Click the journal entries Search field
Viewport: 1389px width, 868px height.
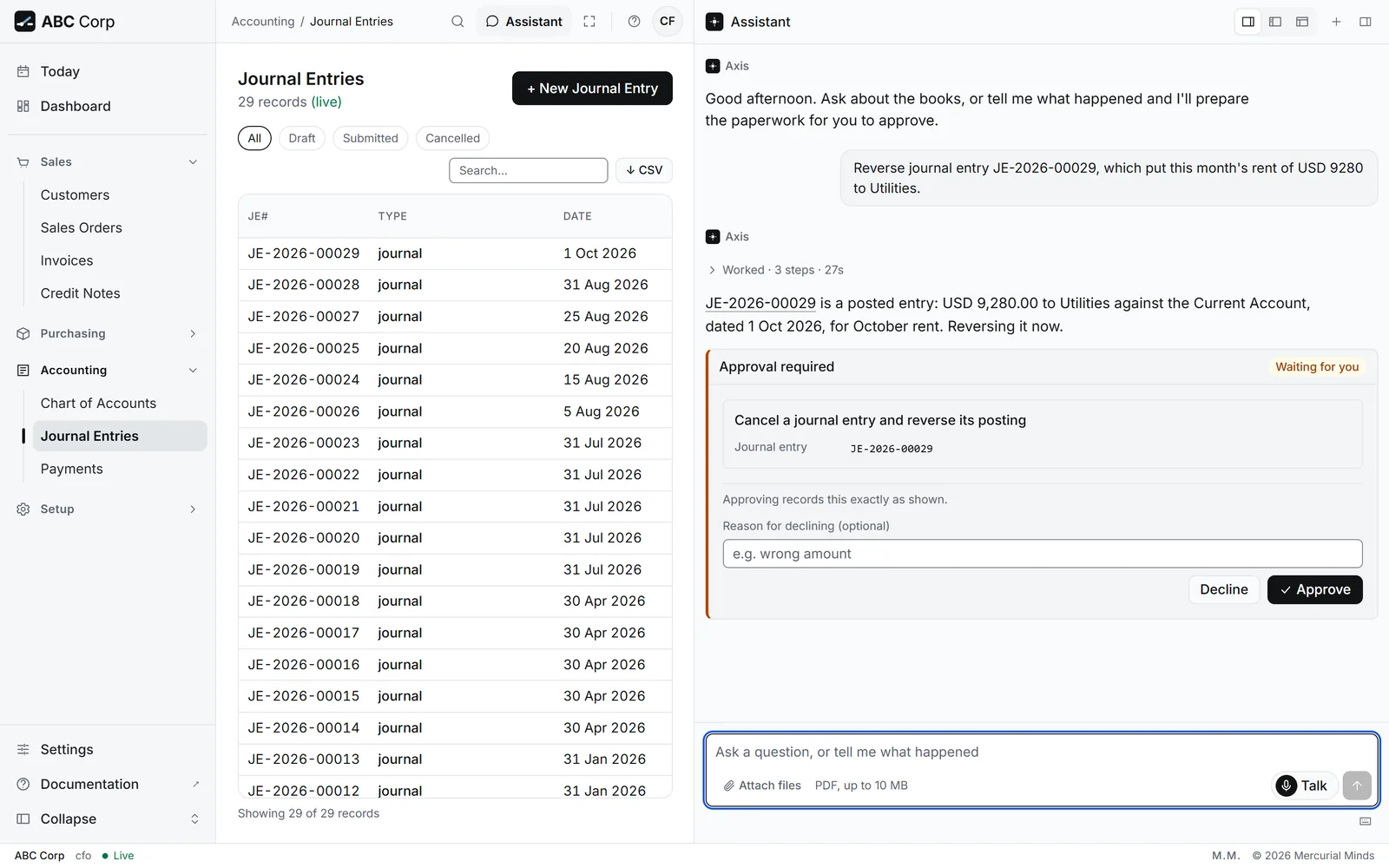[528, 170]
